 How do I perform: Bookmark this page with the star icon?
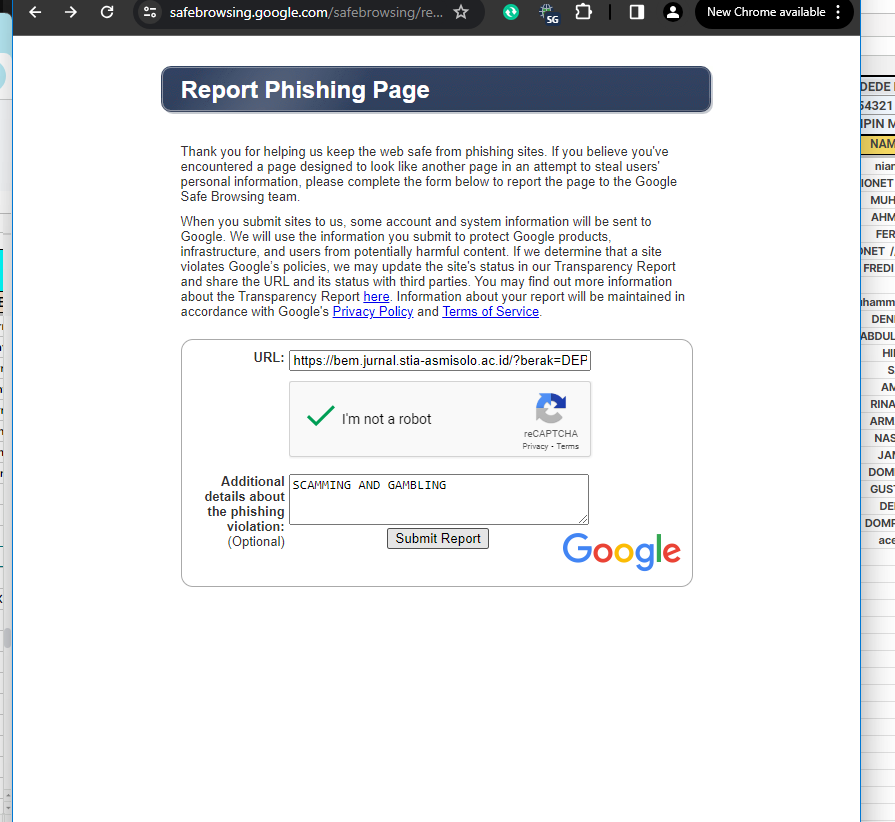click(x=461, y=12)
